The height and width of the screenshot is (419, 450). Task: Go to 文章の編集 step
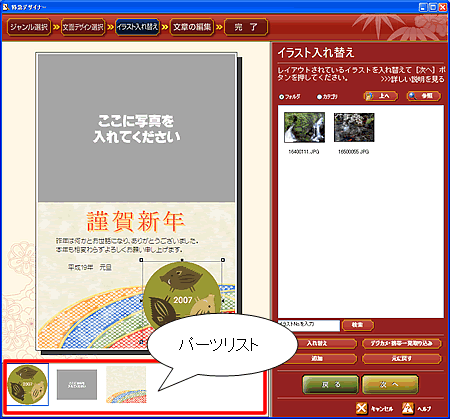[192, 27]
